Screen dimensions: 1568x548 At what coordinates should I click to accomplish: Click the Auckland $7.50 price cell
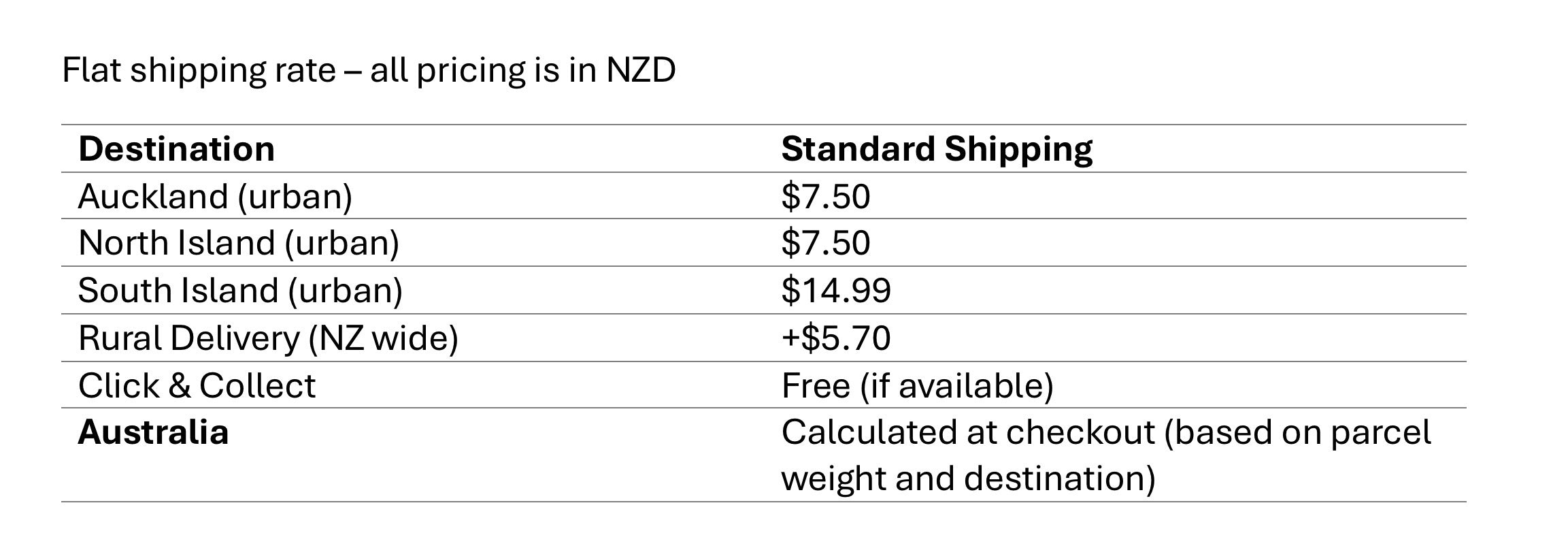[826, 197]
